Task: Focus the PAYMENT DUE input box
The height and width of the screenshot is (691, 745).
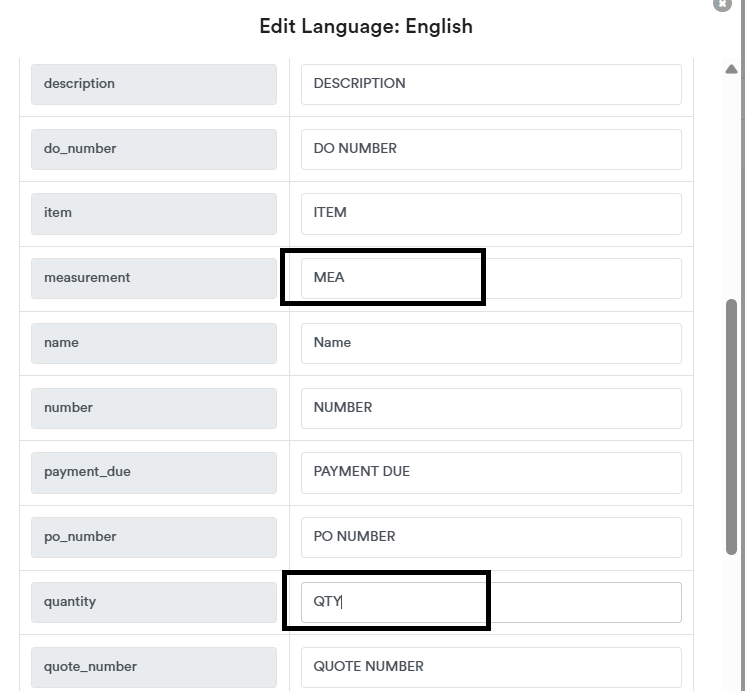Action: [490, 472]
